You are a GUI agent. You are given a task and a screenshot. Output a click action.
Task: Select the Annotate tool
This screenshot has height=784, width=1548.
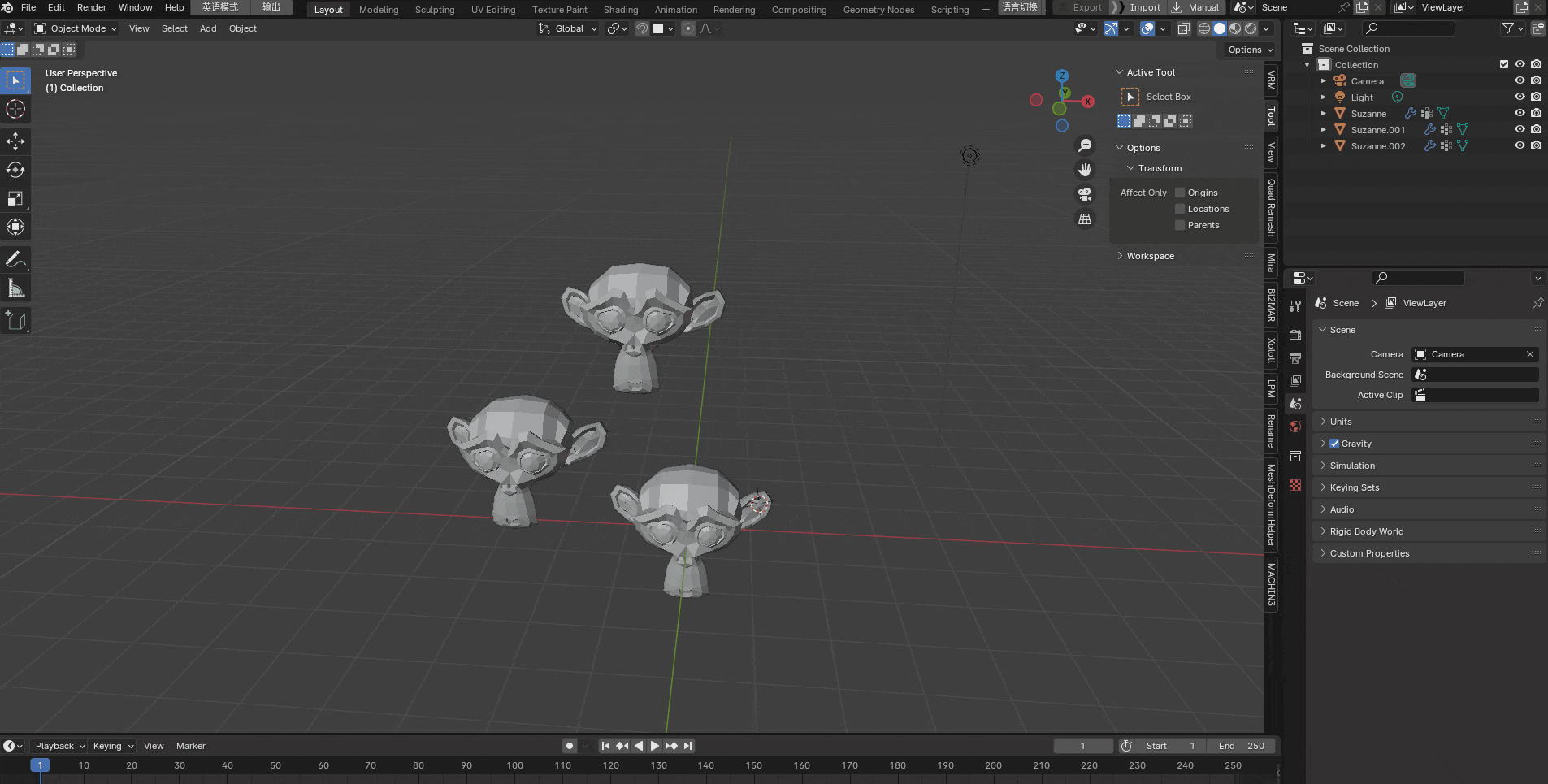click(15, 260)
